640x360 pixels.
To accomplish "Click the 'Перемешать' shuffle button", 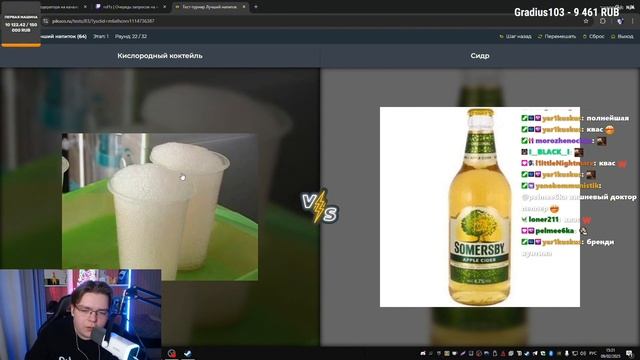I will pos(557,36).
